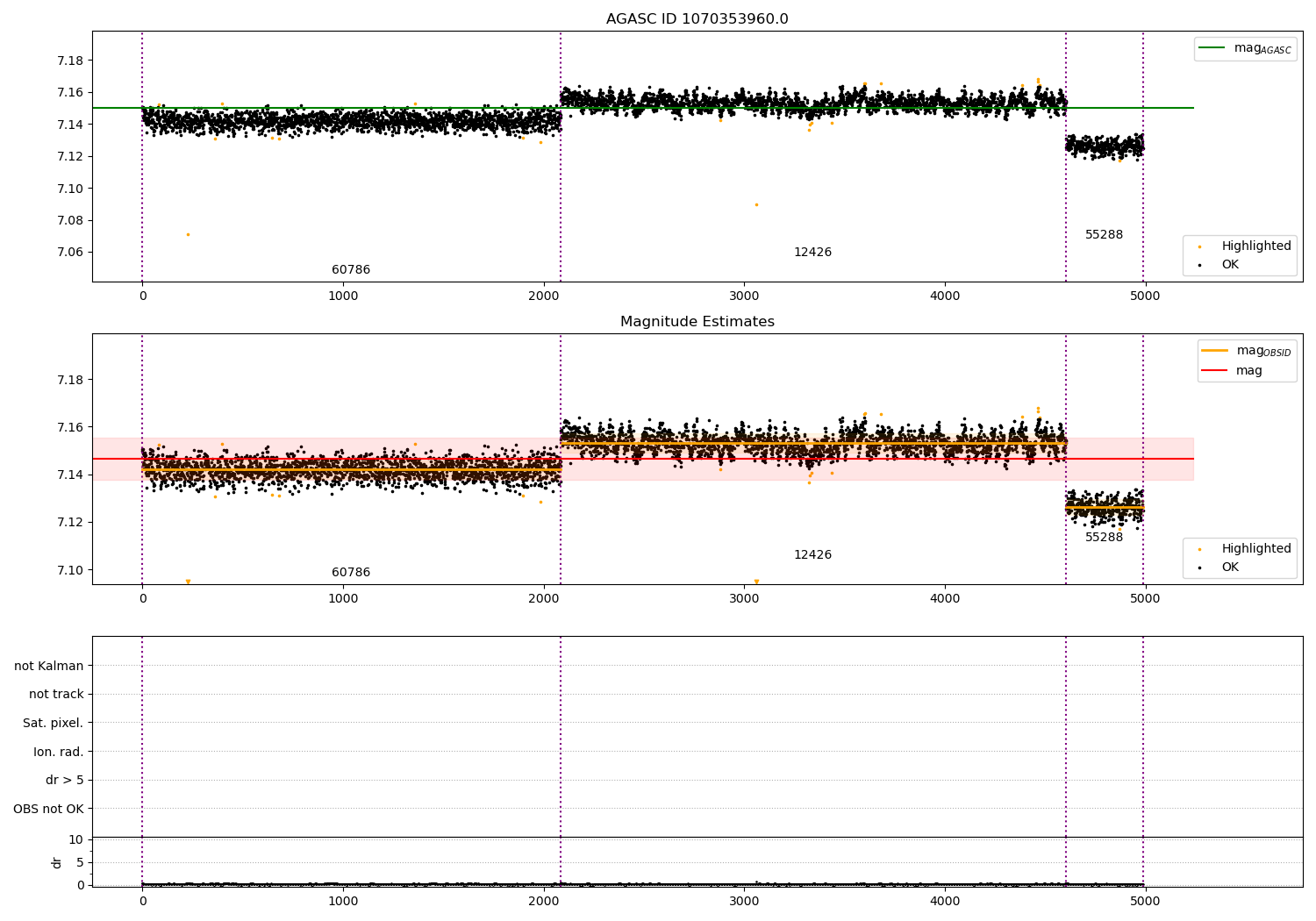Click 'Highlighted' legend entry in Magnitude Estimates panel
Screen dimensions: 1316x921
[x=1245, y=549]
